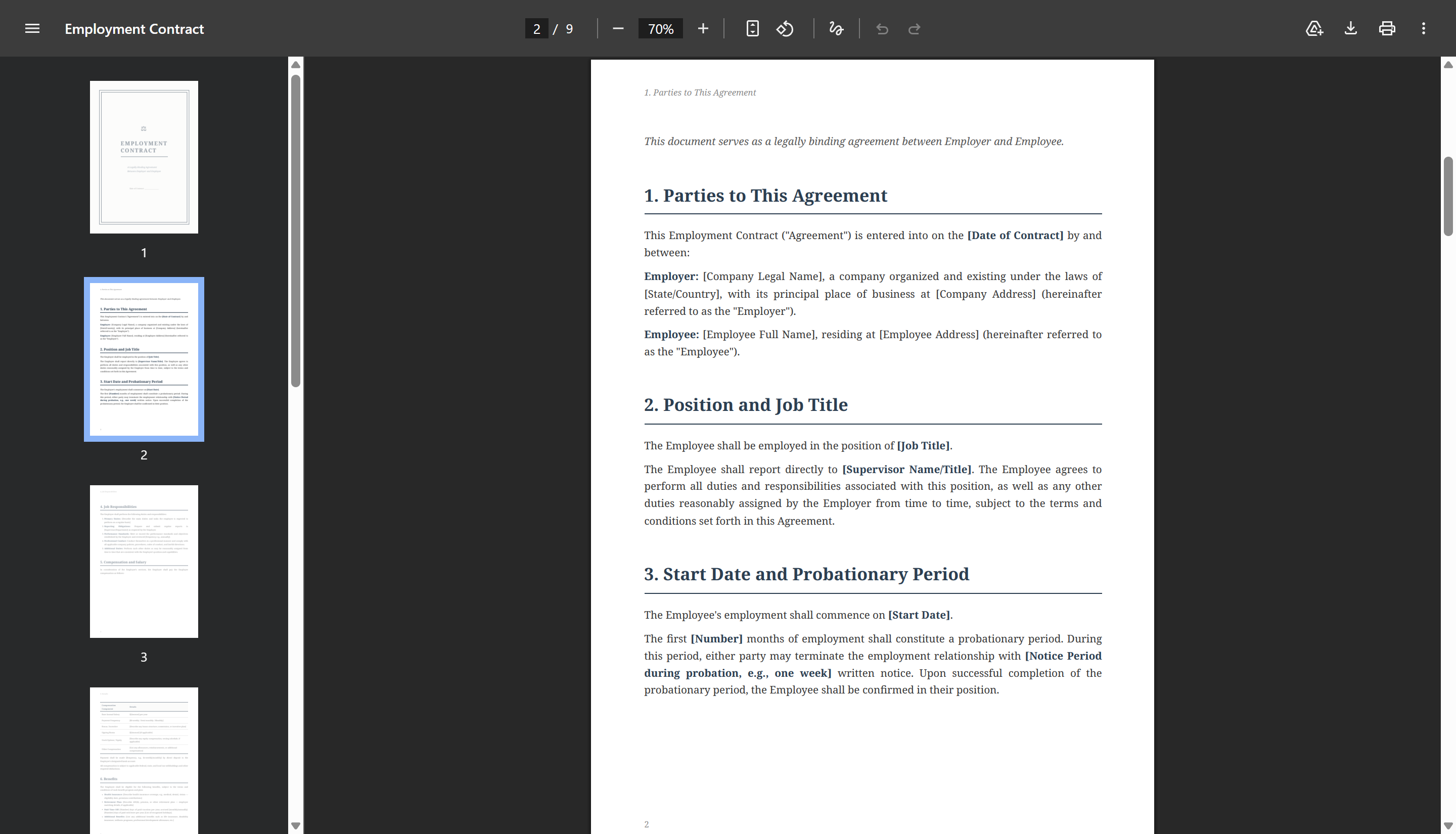Activate the draw annotation tool
1456x834 pixels.
(x=836, y=29)
